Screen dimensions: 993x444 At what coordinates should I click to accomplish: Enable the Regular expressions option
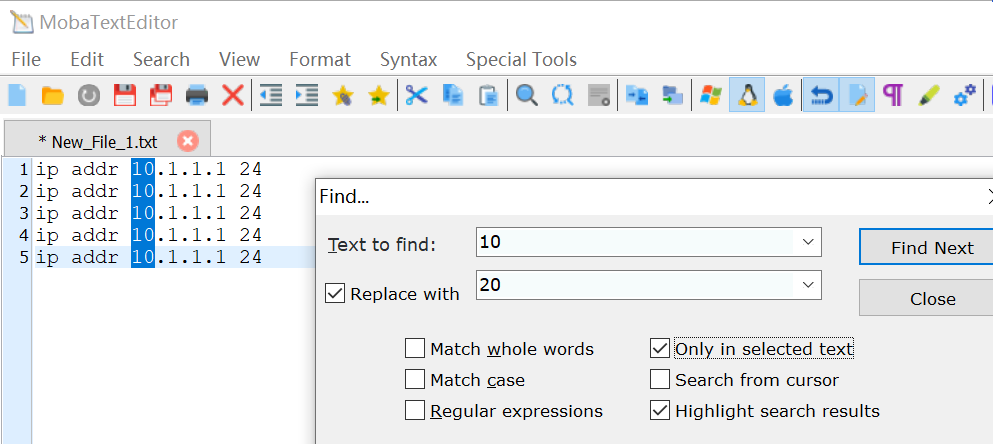point(415,411)
